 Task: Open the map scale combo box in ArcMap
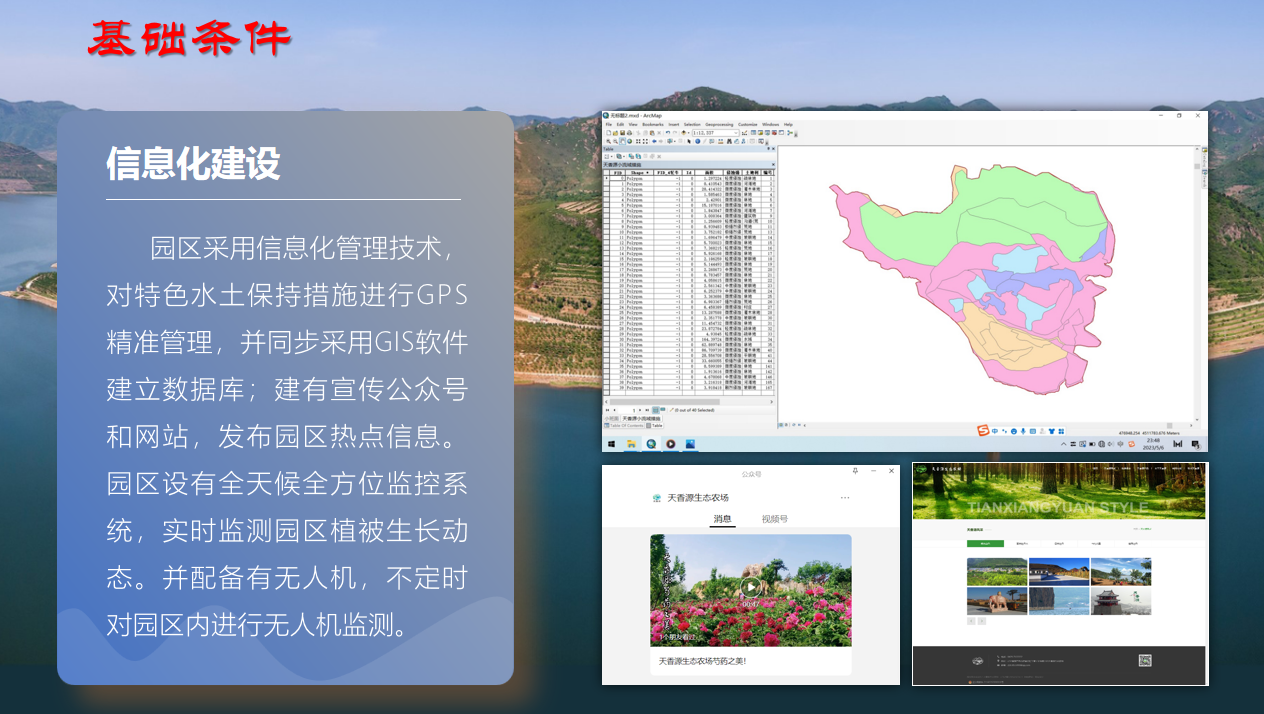pyautogui.click(x=715, y=133)
